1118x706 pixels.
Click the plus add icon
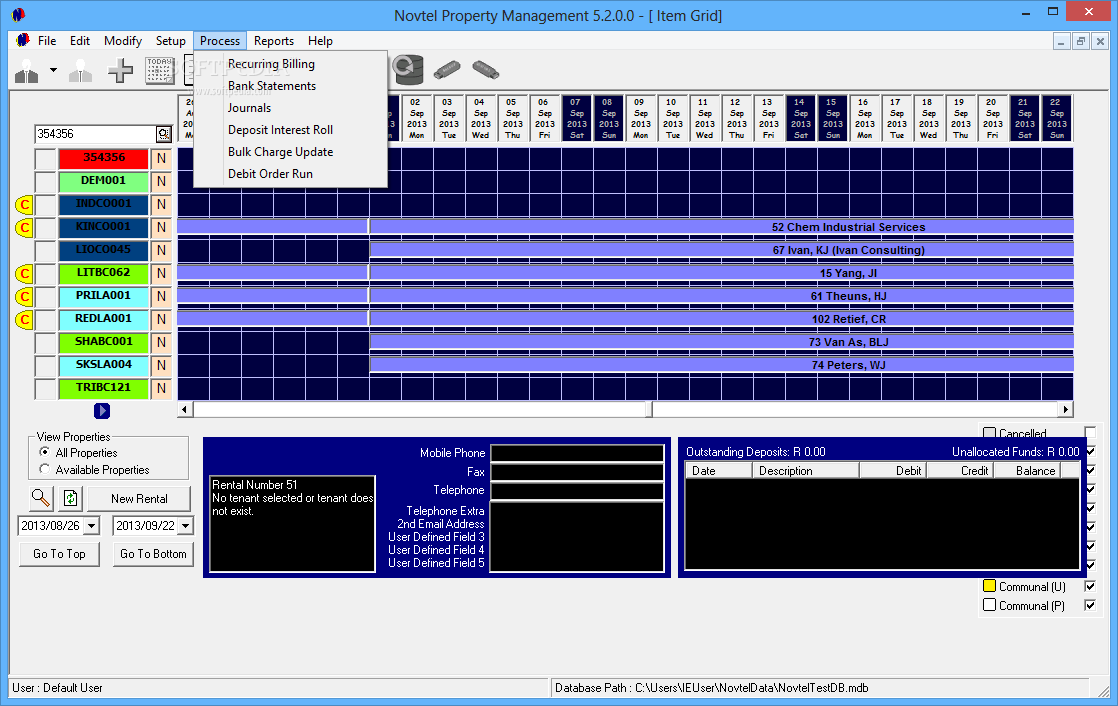click(x=120, y=70)
